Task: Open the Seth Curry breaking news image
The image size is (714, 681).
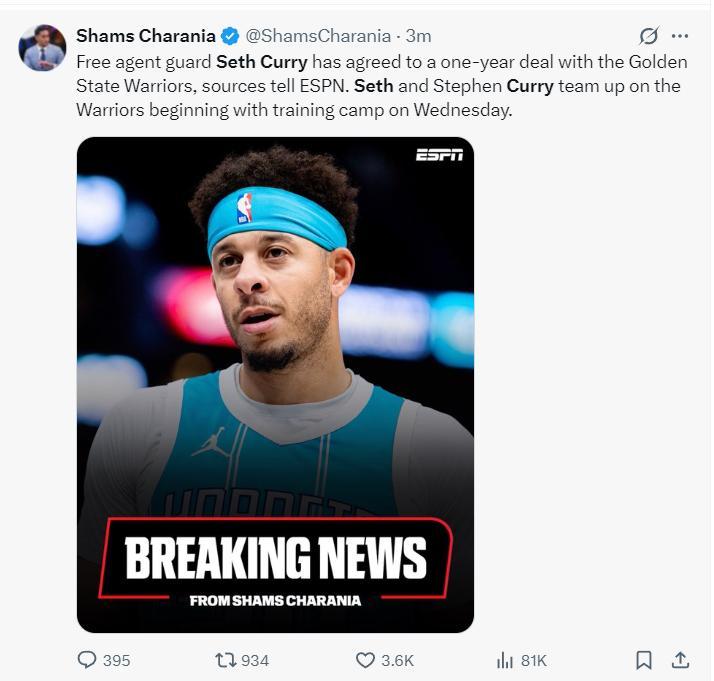Action: click(275, 385)
